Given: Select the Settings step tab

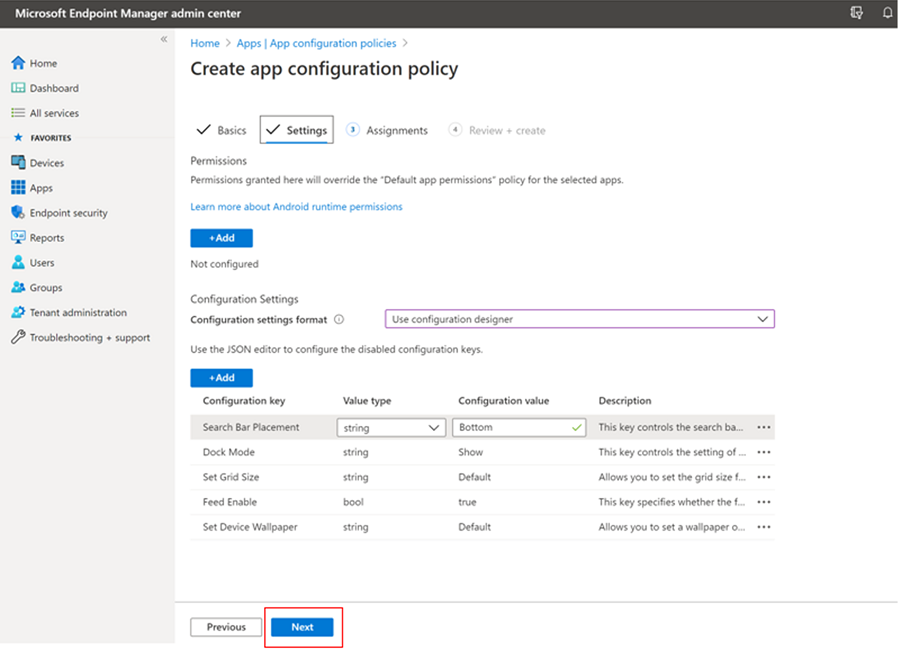Looking at the screenshot, I should [296, 130].
